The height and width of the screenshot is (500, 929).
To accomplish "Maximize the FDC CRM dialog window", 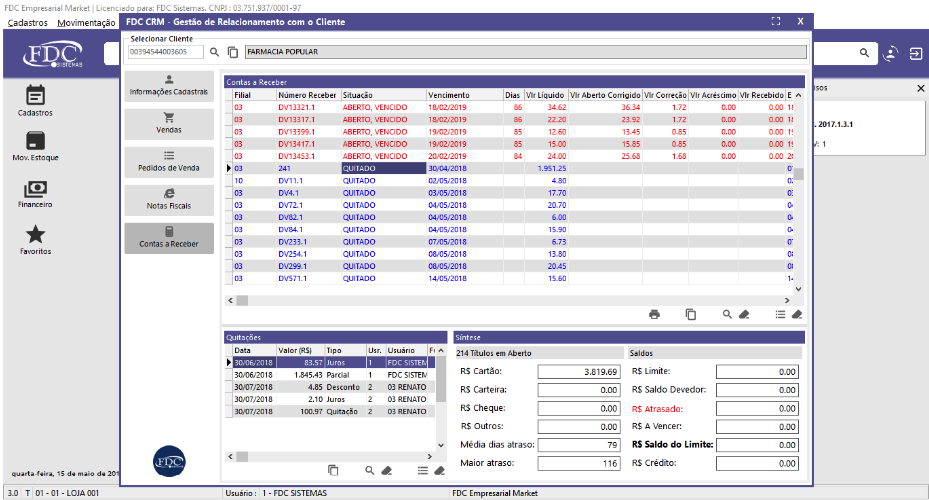I will pos(776,21).
